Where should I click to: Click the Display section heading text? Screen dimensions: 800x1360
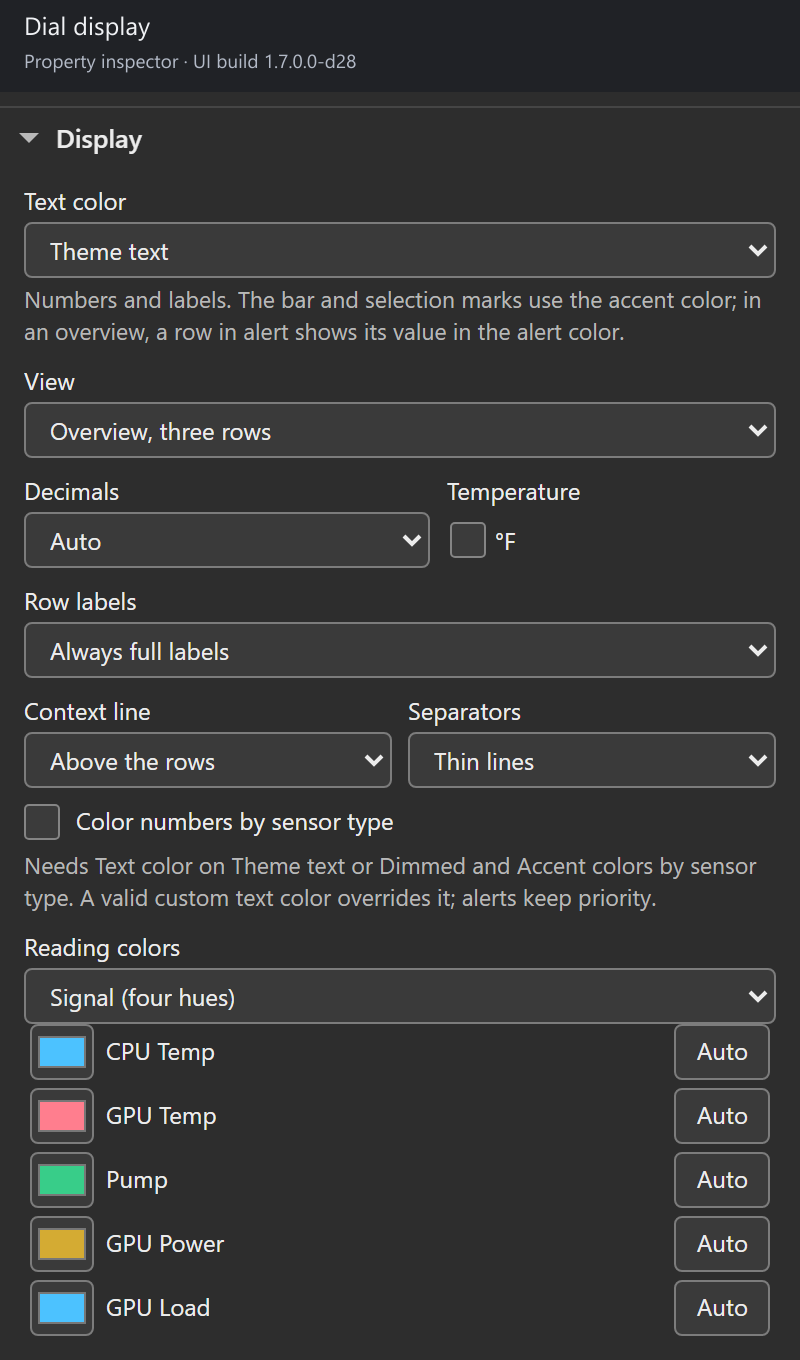point(99,139)
